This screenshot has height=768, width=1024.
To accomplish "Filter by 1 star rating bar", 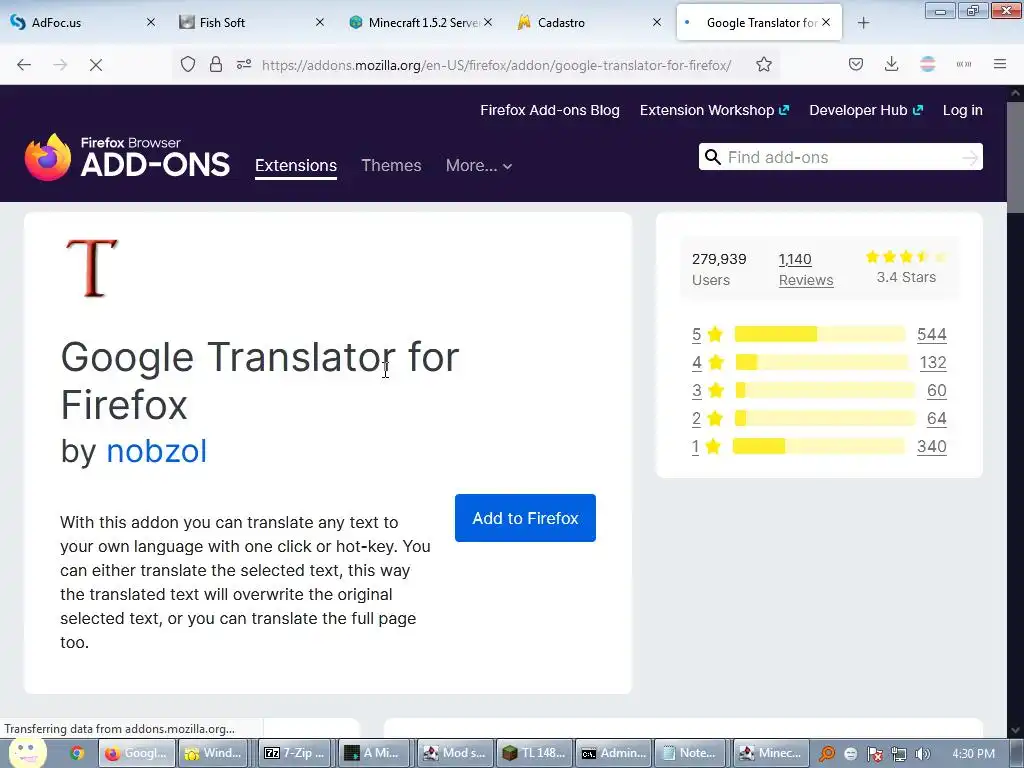I will coord(819,446).
